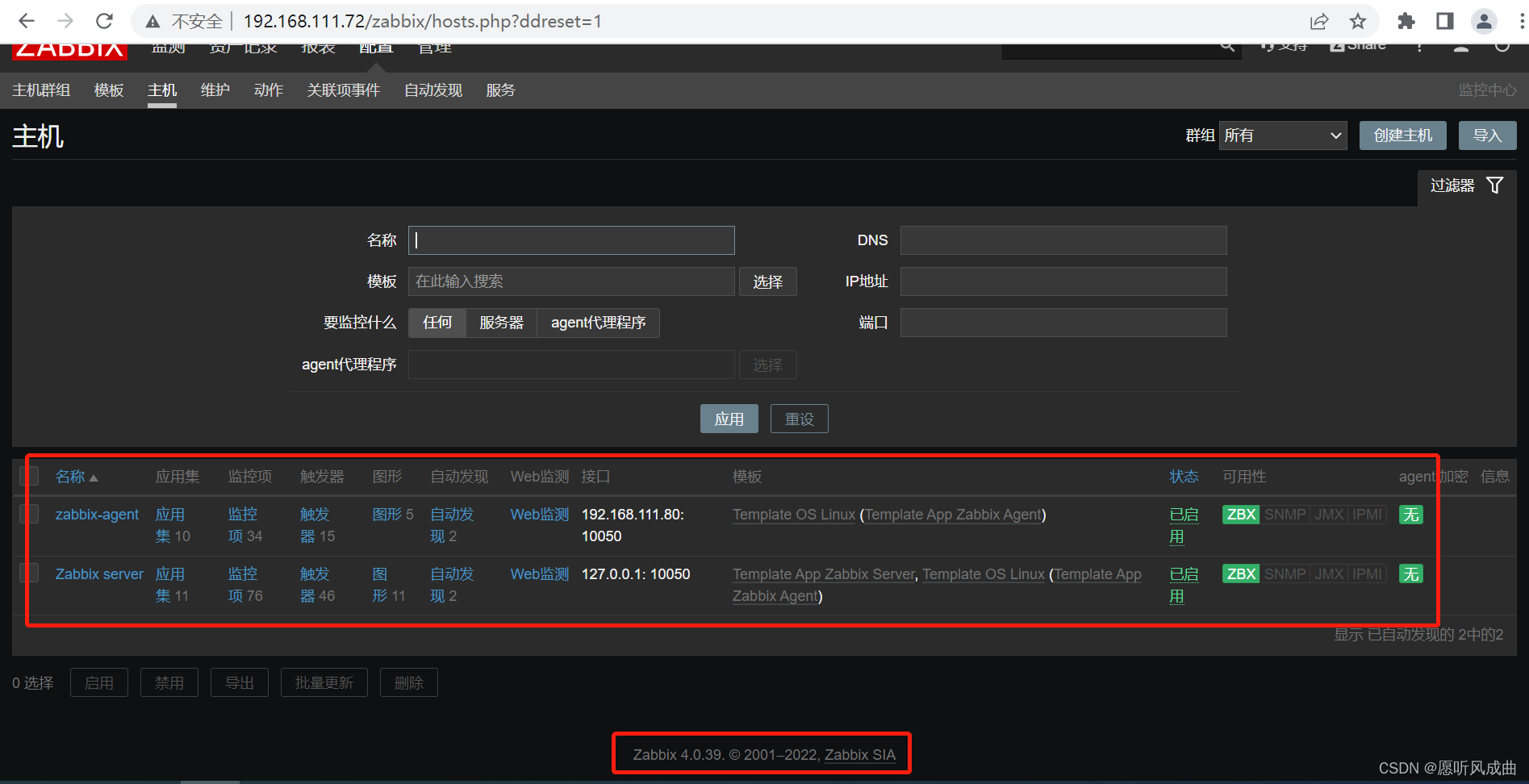The width and height of the screenshot is (1529, 784).
Task: Reset the filter with 重设
Action: [800, 419]
